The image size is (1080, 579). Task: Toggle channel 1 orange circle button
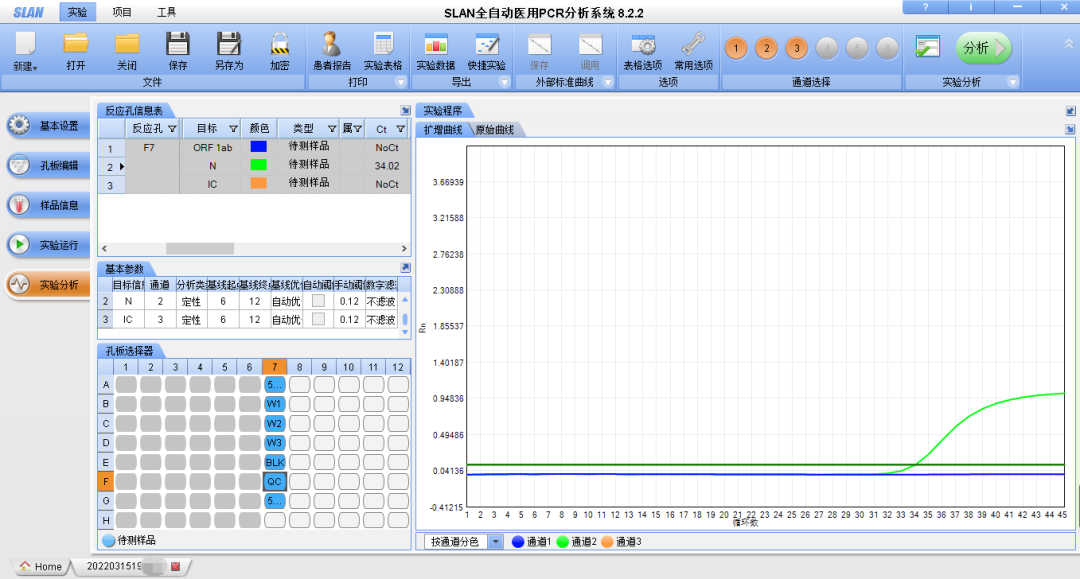[x=736, y=48]
